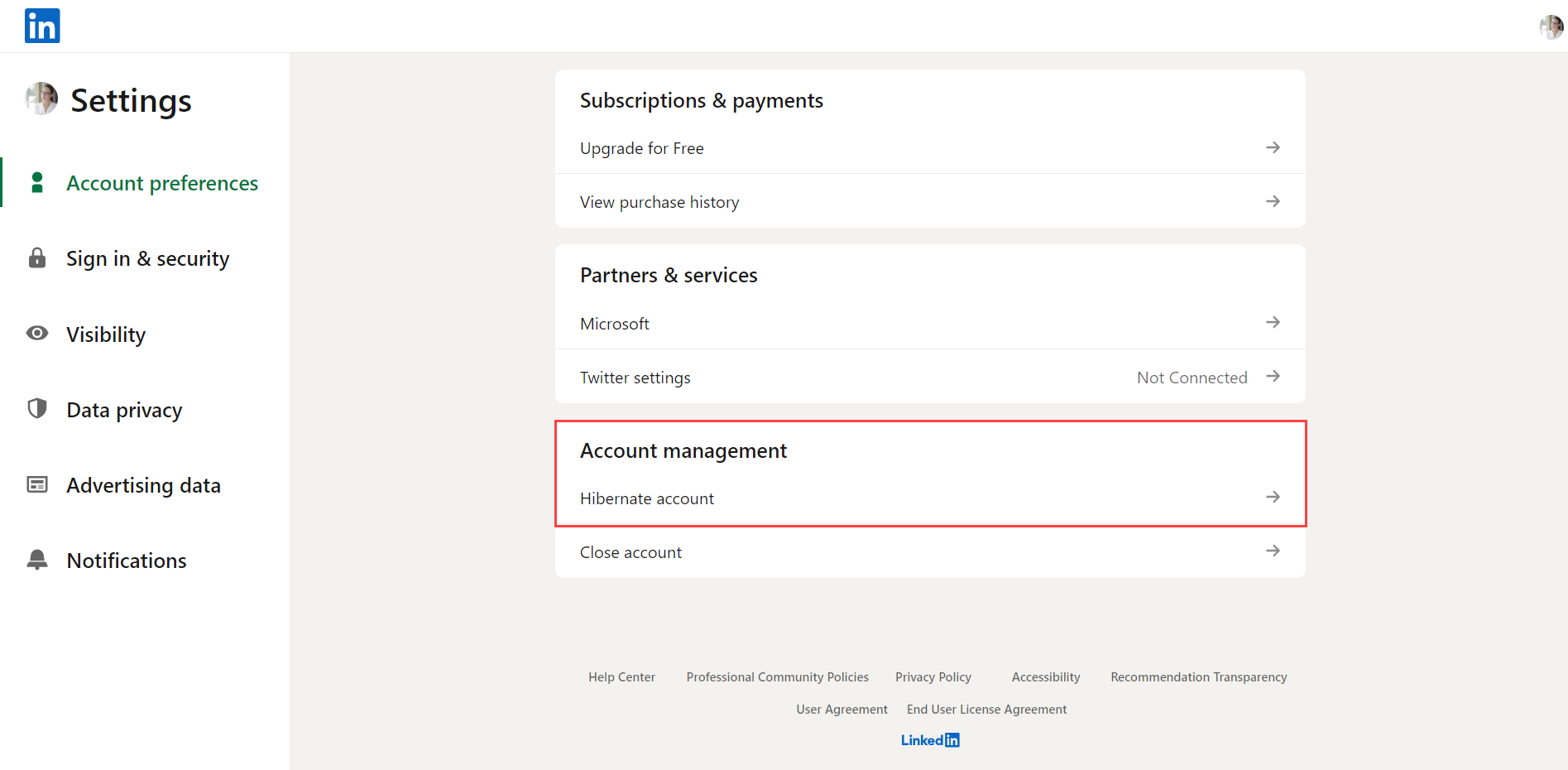Click the LinkedIn logo in top navigation

[x=41, y=26]
